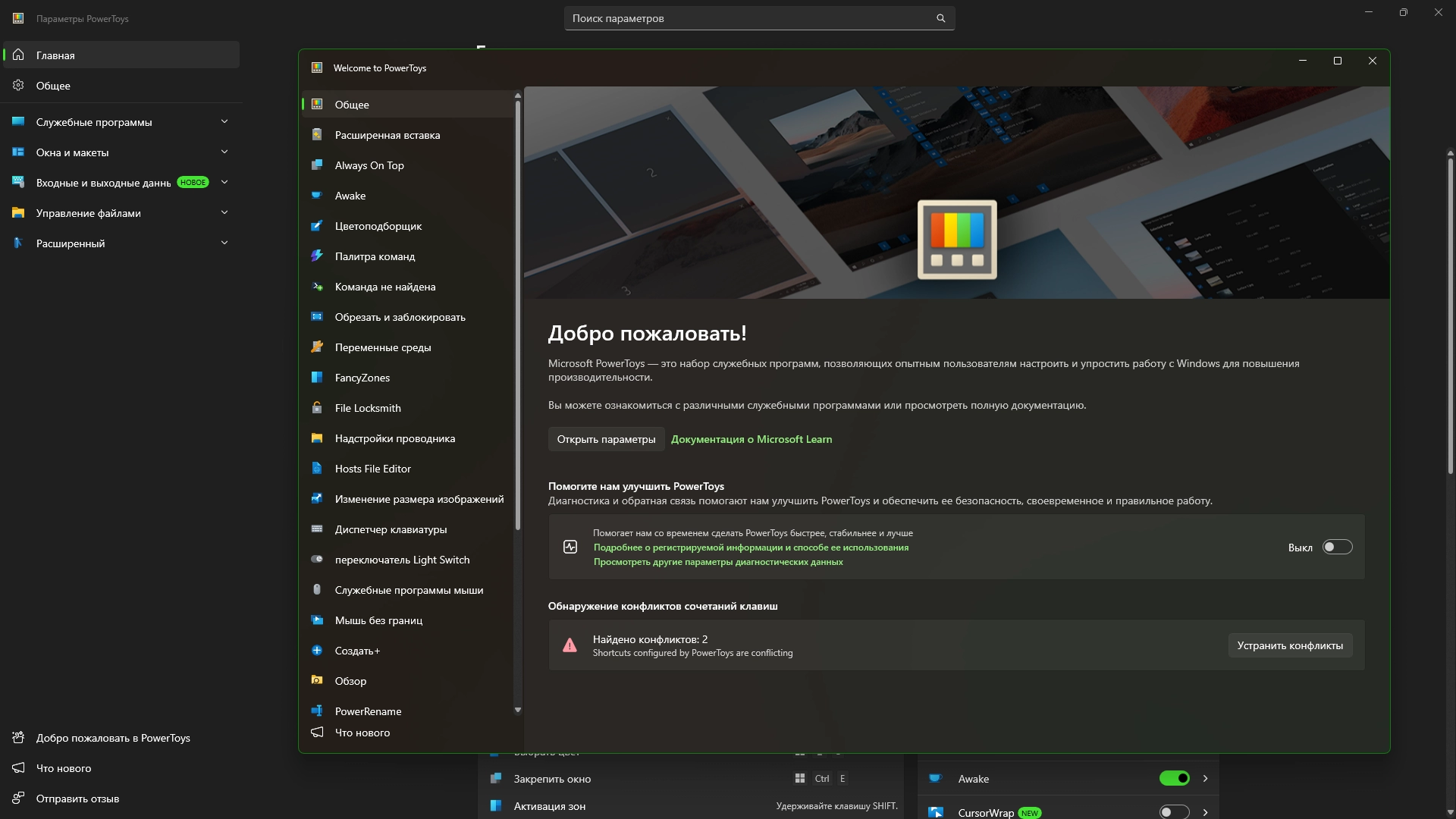Click the Awake icon in welcome list
Screen dimensions: 1456x819
[x=317, y=196]
